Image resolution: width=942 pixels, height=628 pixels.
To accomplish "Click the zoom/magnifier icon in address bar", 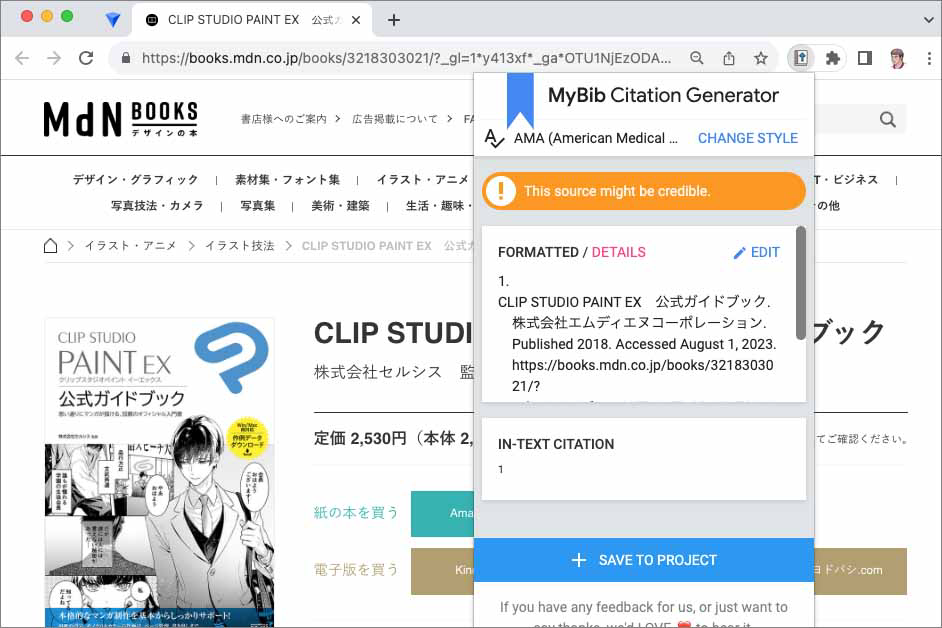I will (697, 58).
